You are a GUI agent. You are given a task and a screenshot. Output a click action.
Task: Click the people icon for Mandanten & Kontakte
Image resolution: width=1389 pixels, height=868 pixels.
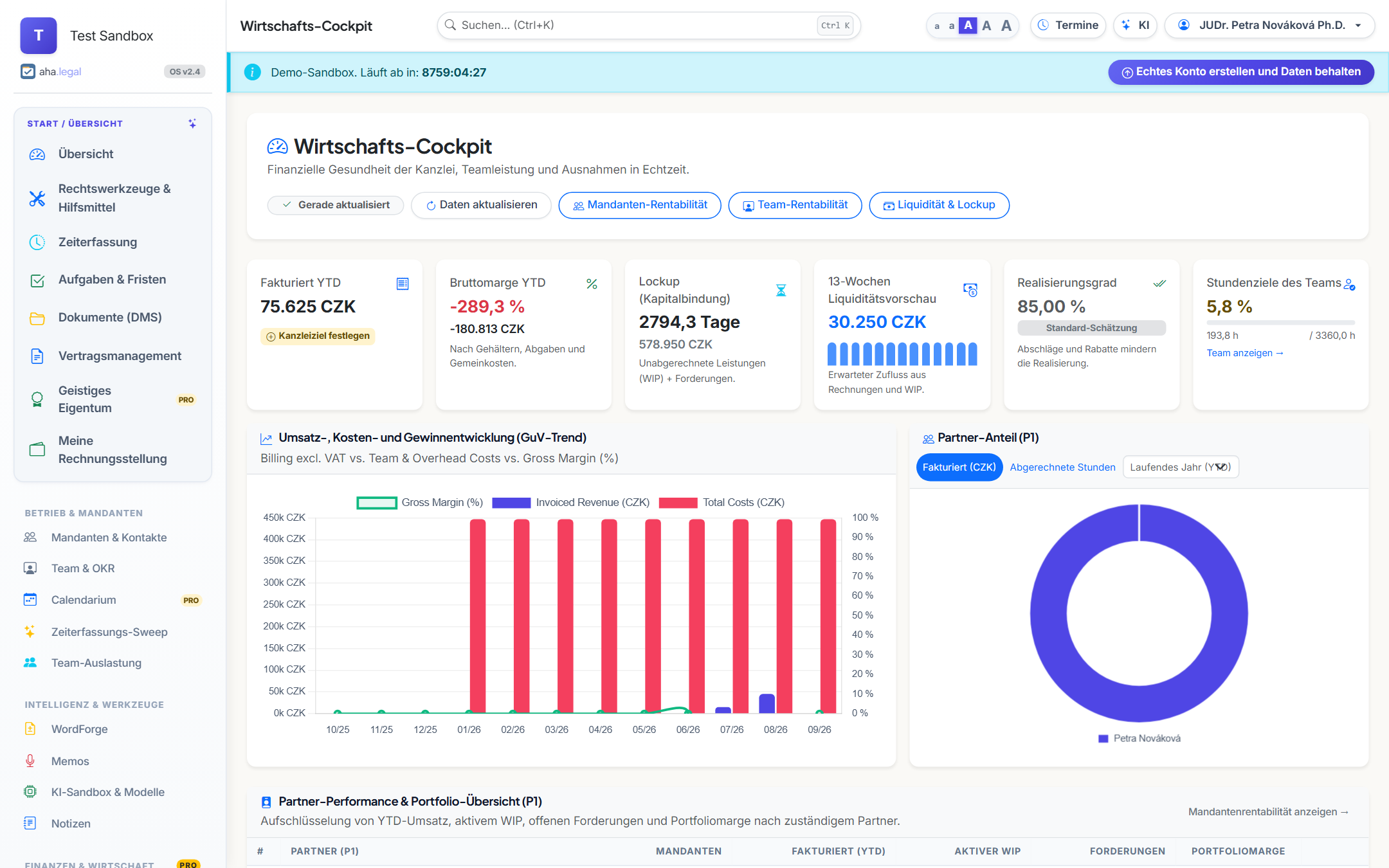(30, 537)
